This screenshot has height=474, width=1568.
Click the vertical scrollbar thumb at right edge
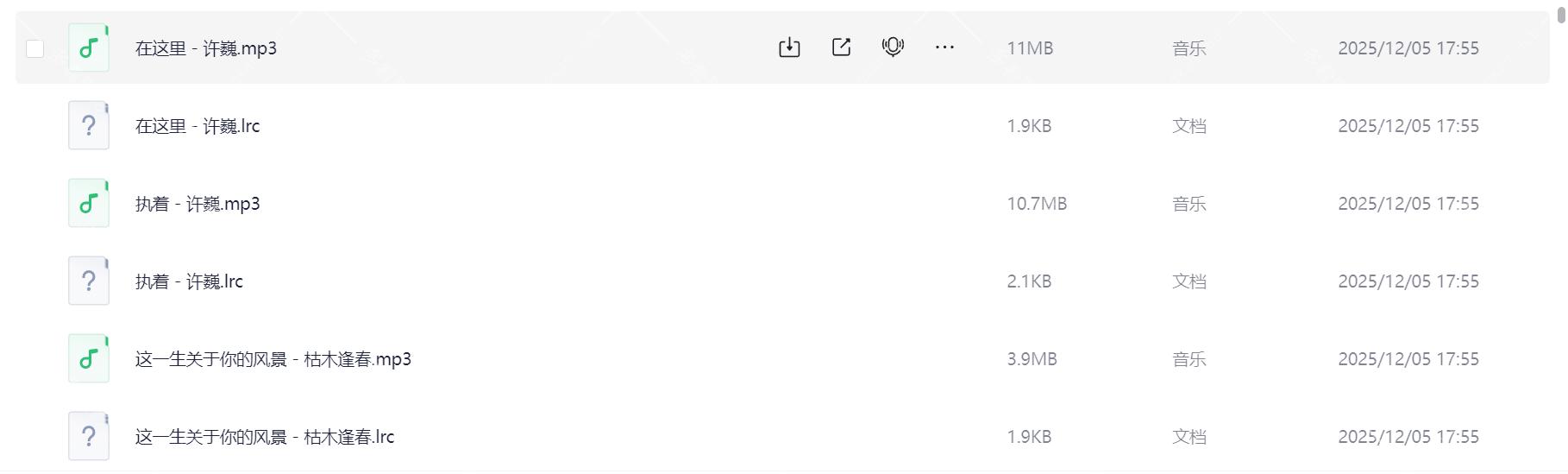point(1561,14)
